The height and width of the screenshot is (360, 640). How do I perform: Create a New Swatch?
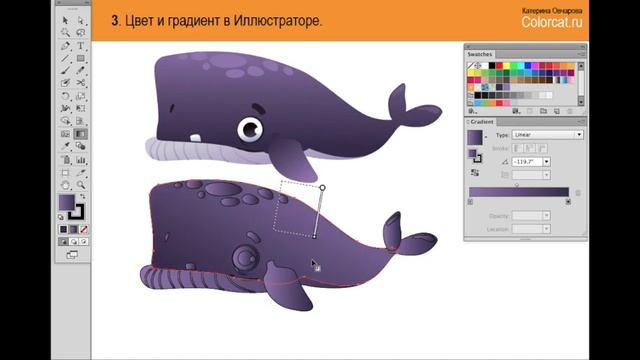557,111
